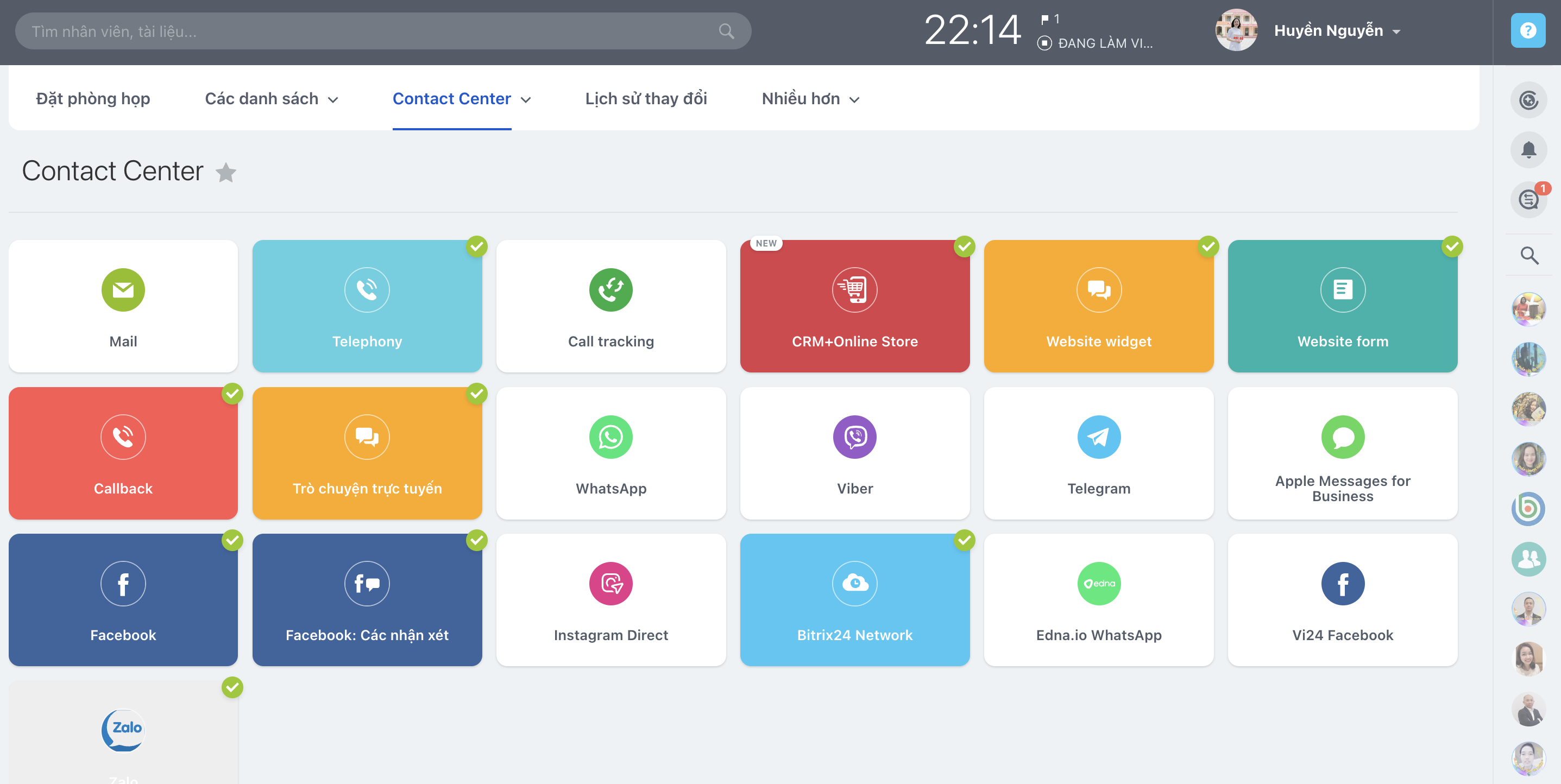The image size is (1561, 784).
Task: Open the Instagram Direct icon
Action: (x=611, y=584)
